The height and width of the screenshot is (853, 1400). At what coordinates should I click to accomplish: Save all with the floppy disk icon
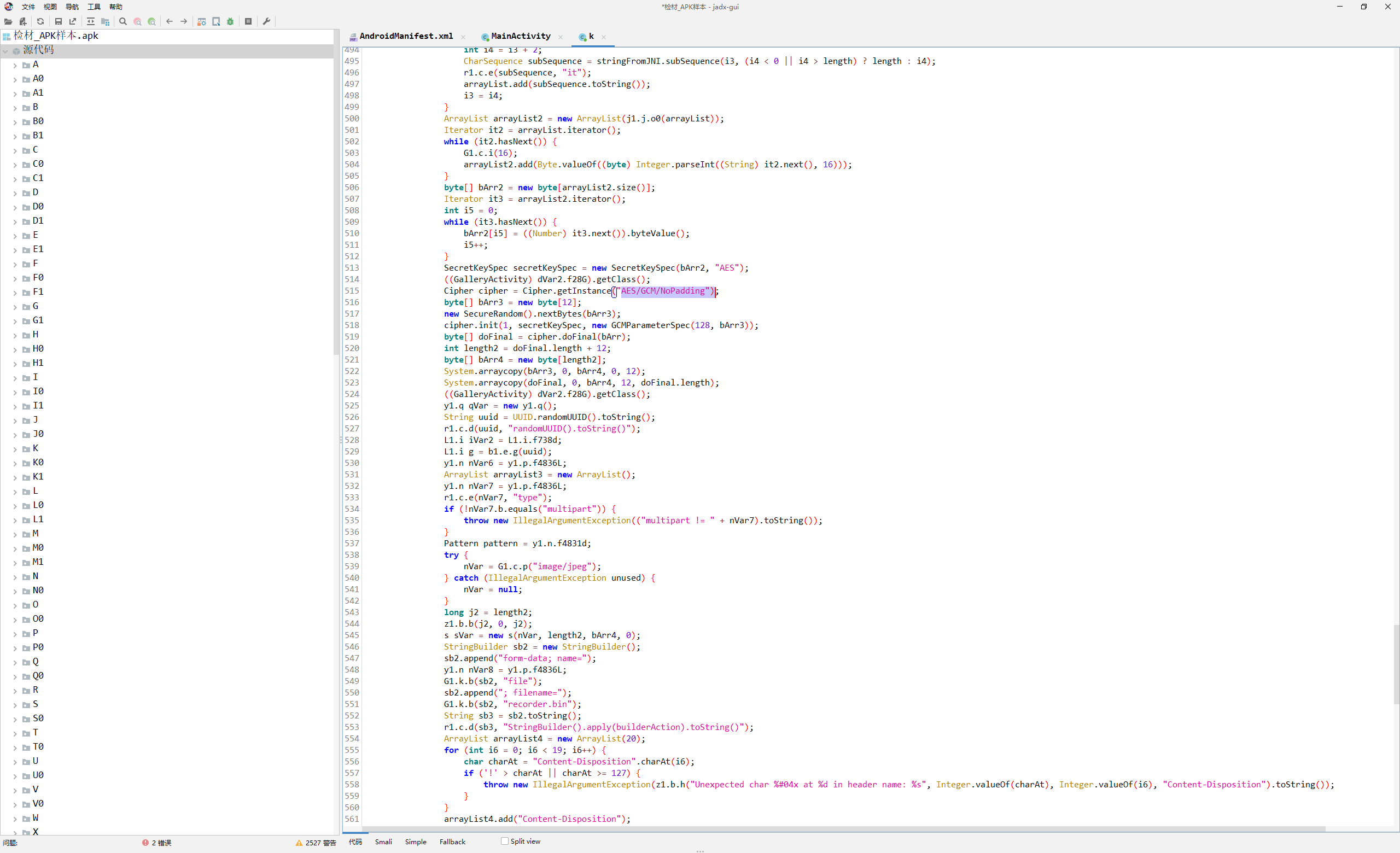(x=58, y=21)
